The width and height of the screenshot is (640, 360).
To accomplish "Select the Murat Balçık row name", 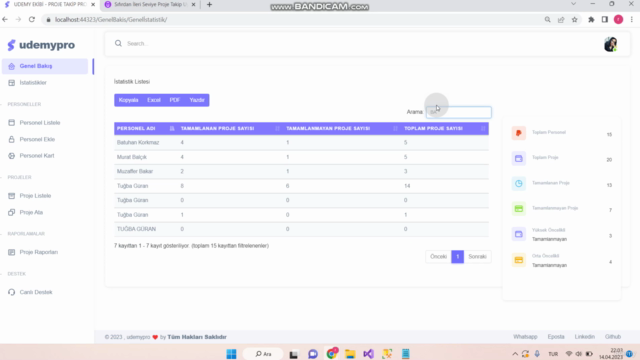I will pos(131,157).
